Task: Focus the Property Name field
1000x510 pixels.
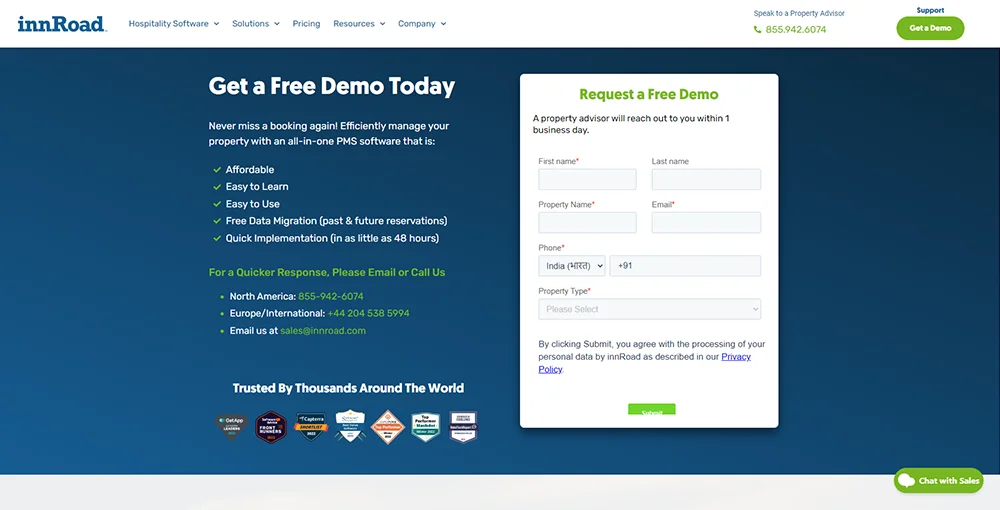Action: click(x=587, y=222)
